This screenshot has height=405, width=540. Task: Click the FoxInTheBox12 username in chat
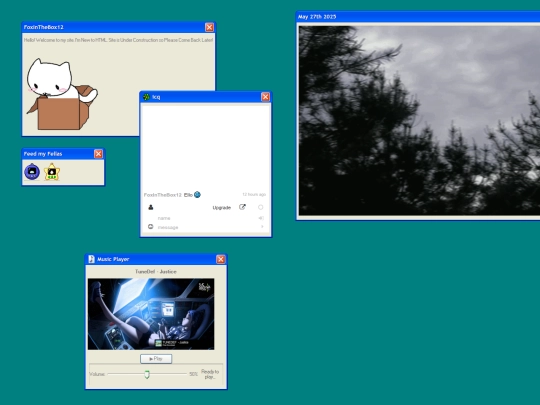click(163, 195)
